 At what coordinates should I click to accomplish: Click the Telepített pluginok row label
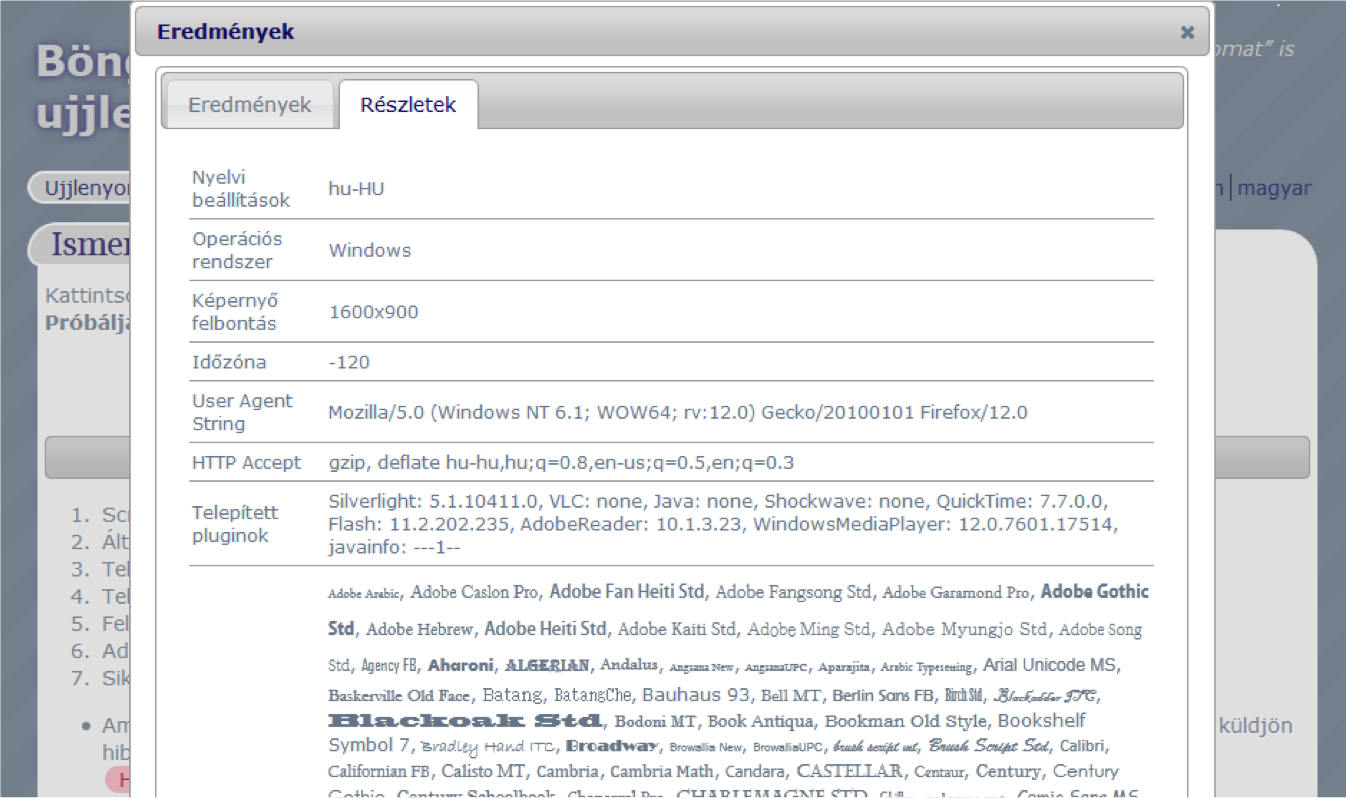pyautogui.click(x=235, y=524)
